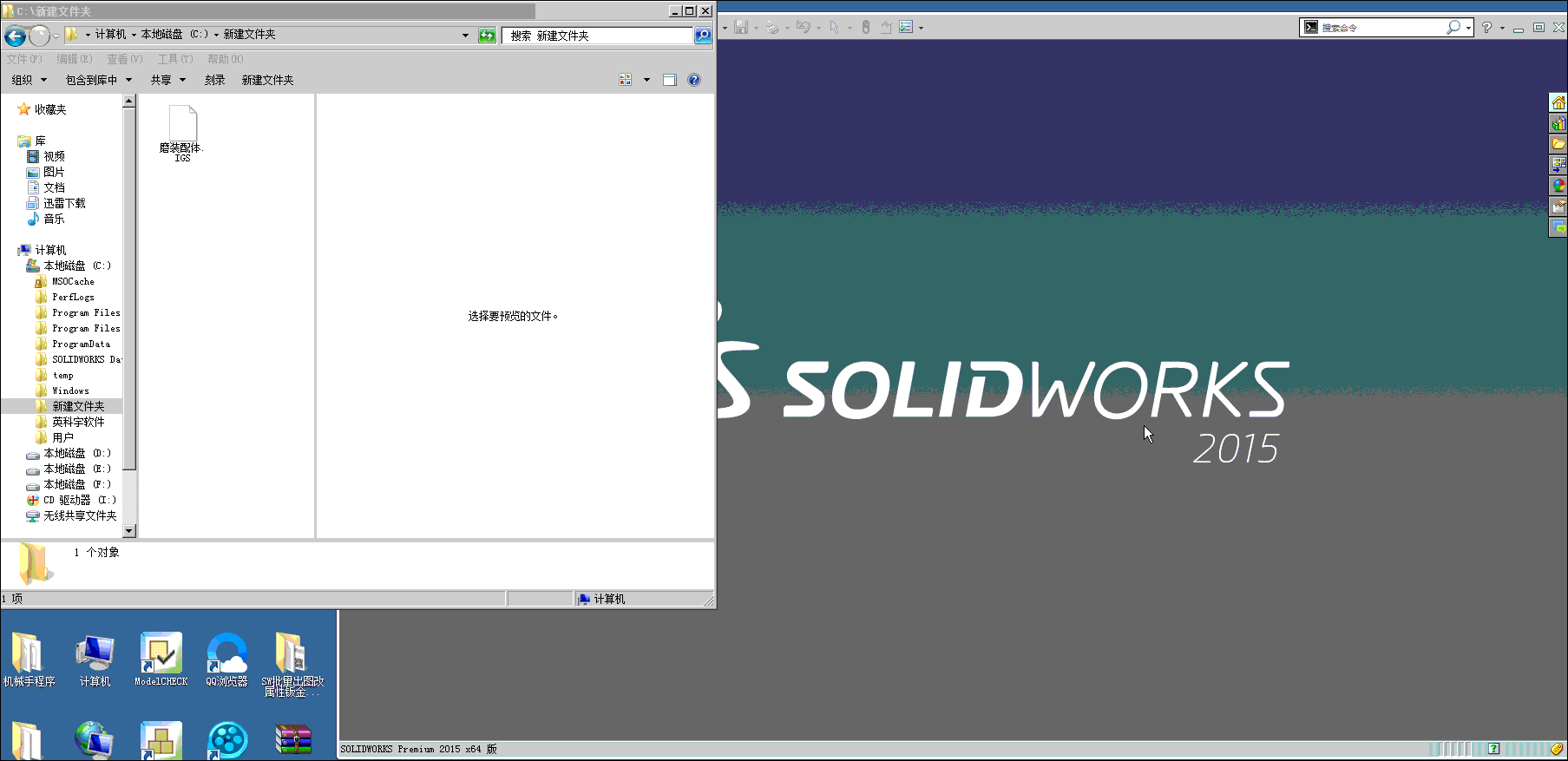This screenshot has width=1568, height=761.
Task: Open the 帮助(H) menu in Explorer
Action: click(x=226, y=59)
